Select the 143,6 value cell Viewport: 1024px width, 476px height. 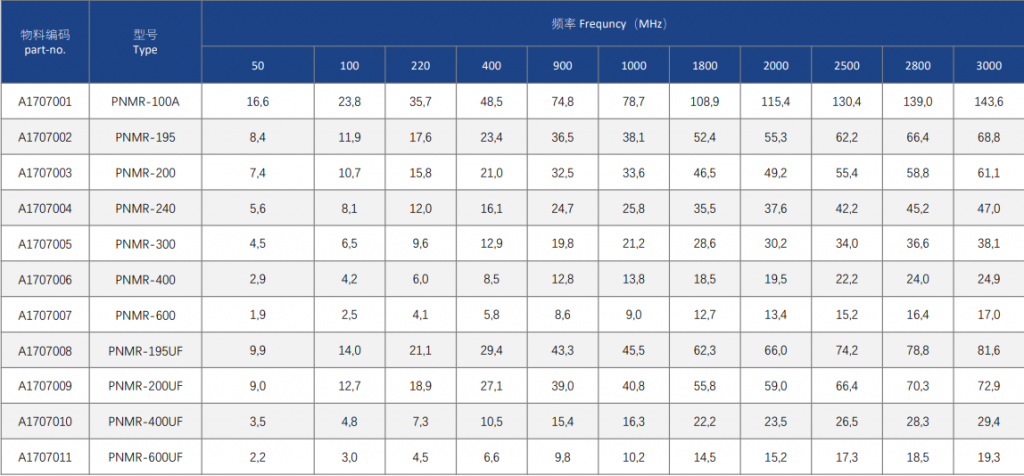[x=989, y=101]
